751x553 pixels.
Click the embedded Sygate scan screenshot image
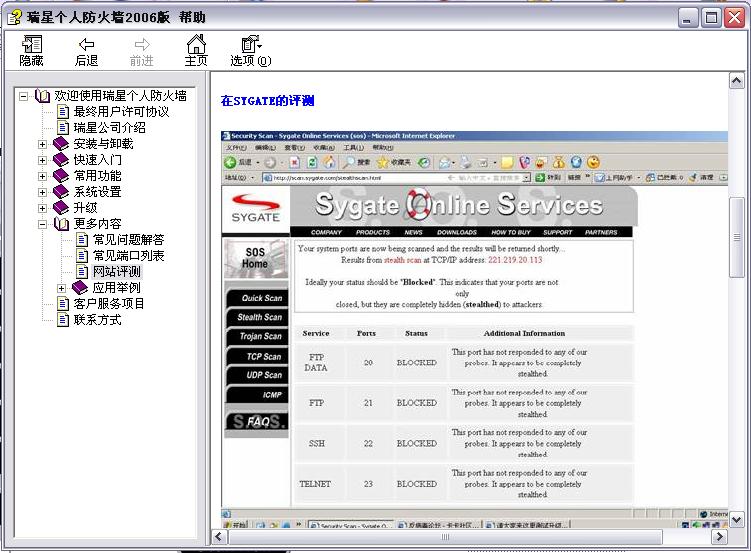click(x=474, y=330)
